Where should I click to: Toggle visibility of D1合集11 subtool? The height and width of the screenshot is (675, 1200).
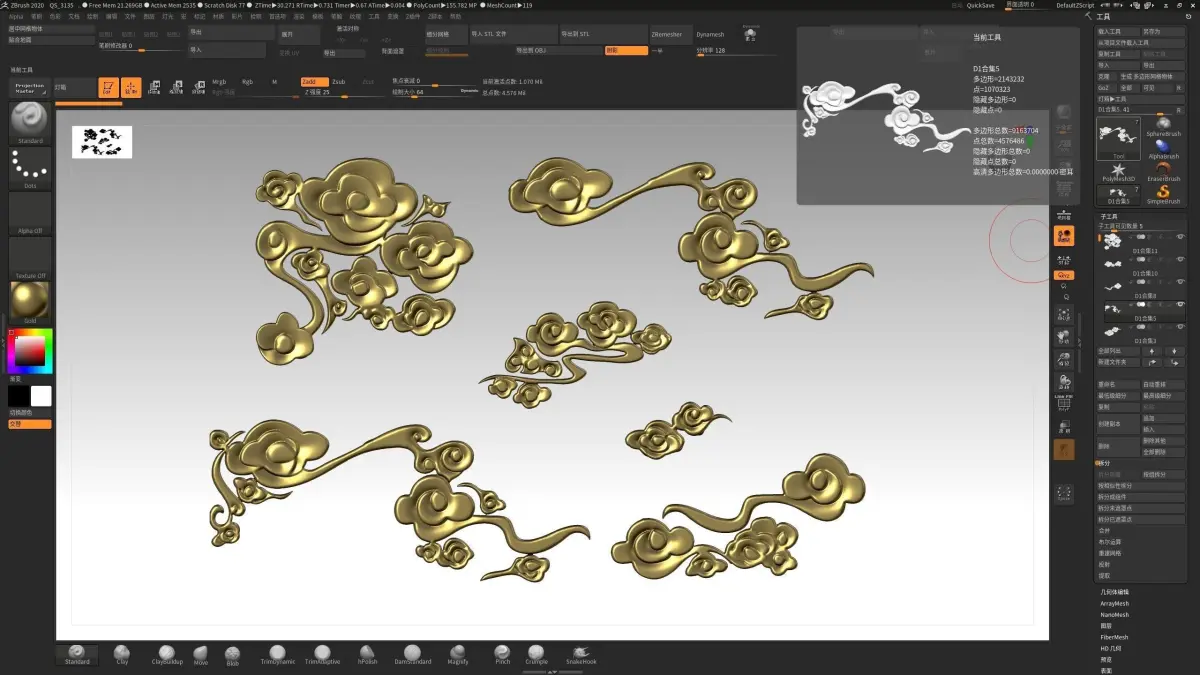pyautogui.click(x=1180, y=237)
